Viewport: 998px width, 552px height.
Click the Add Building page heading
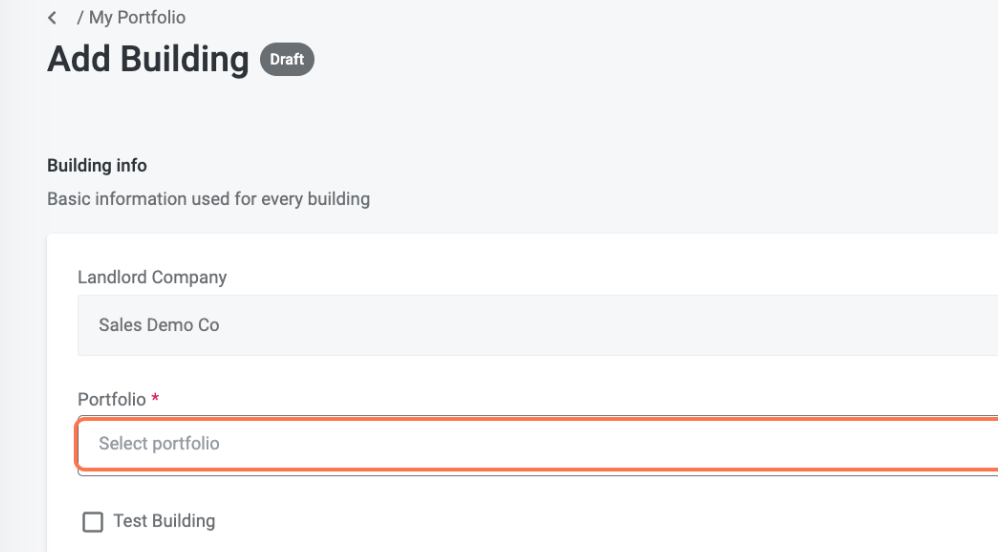click(147, 60)
